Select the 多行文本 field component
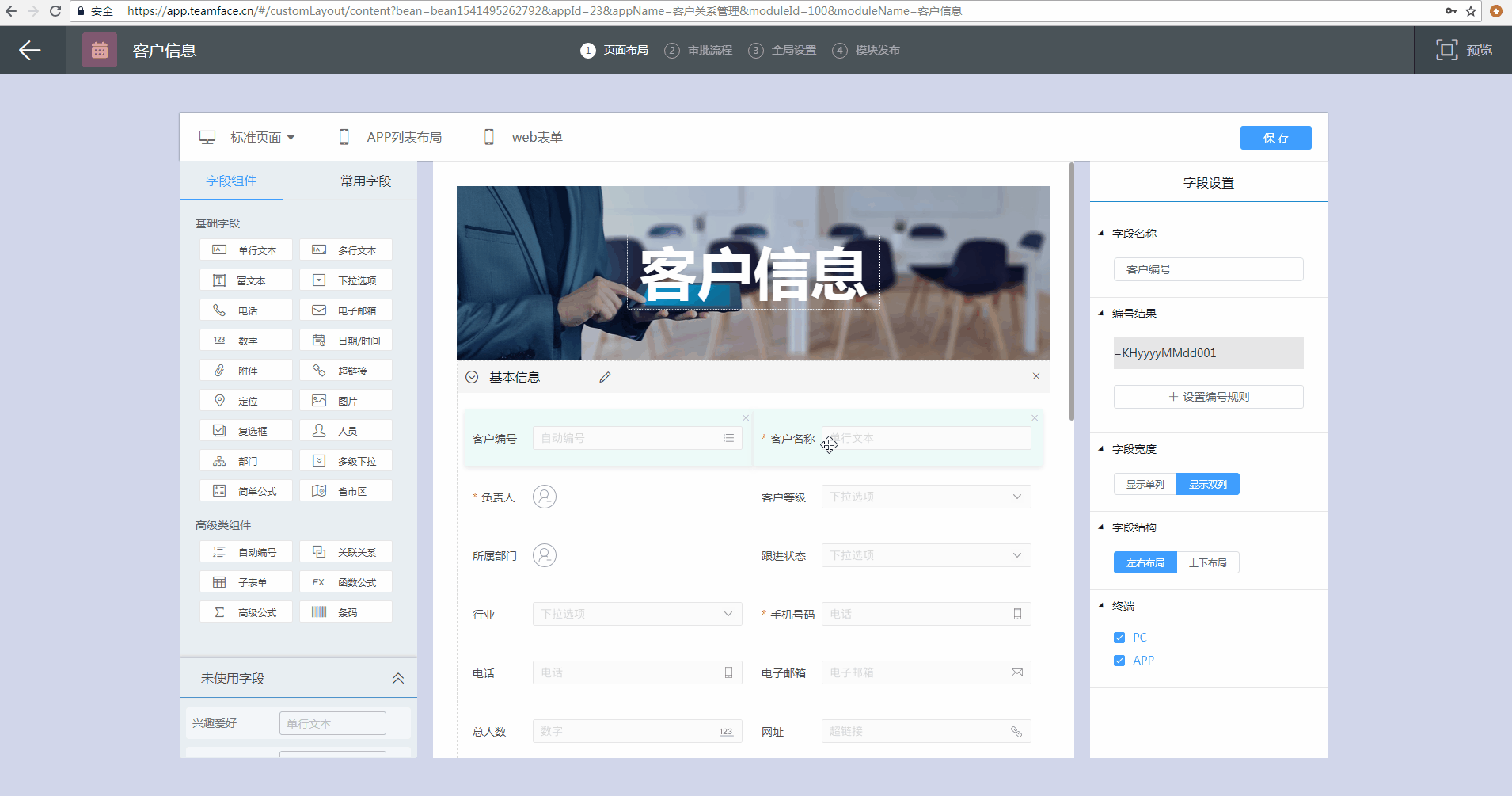 point(346,250)
